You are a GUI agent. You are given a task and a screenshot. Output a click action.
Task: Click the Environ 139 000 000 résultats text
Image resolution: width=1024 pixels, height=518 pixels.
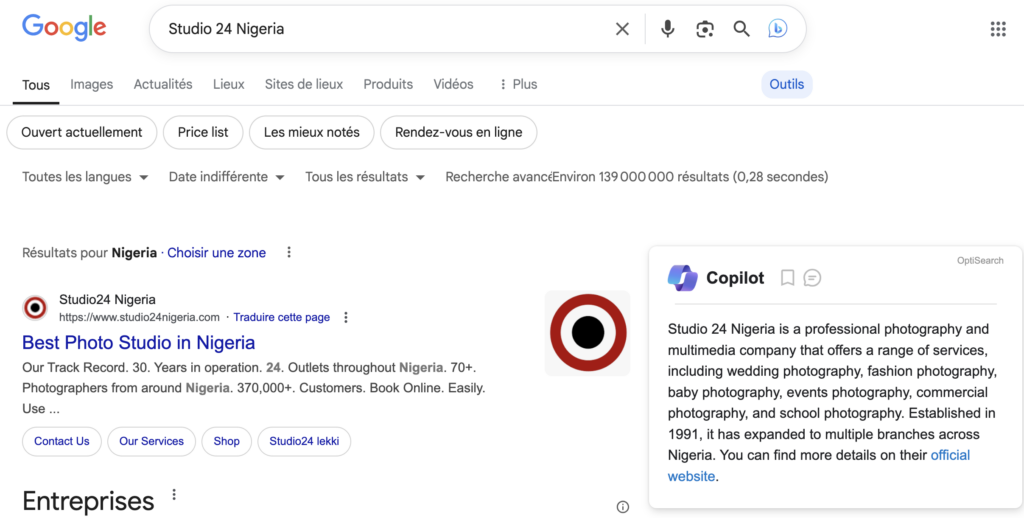point(690,177)
